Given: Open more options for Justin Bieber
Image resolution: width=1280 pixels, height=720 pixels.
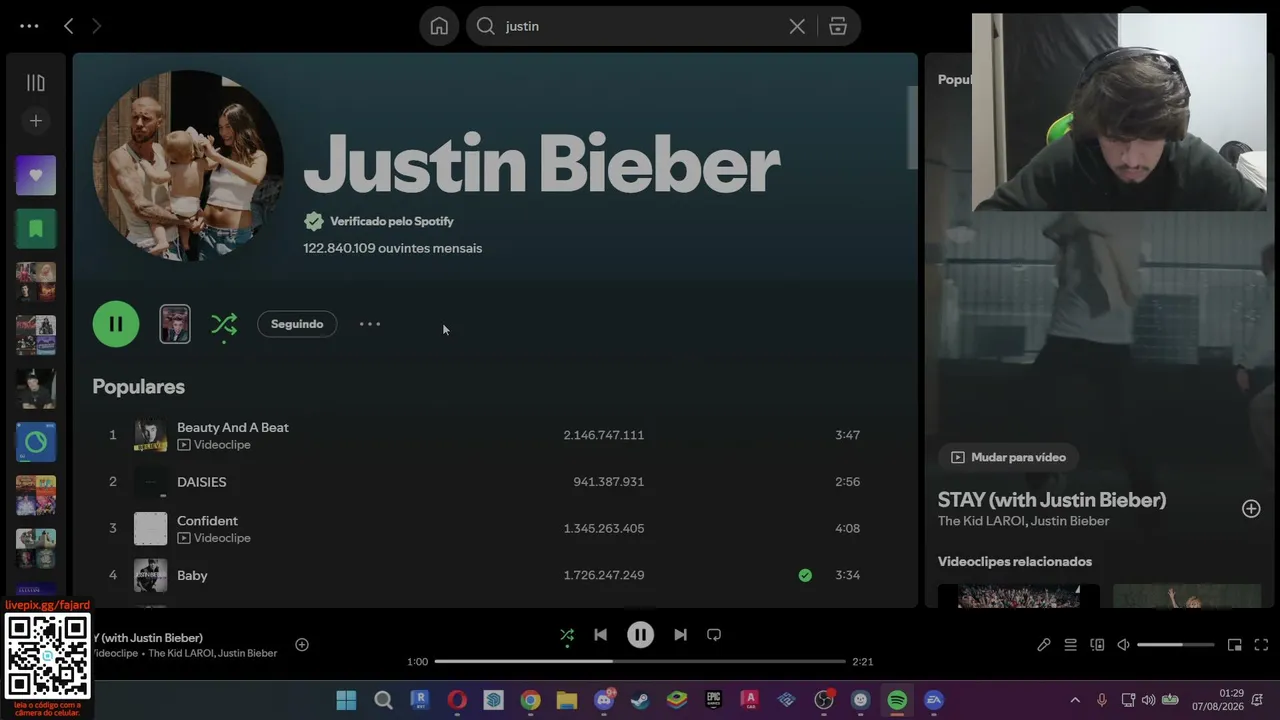Looking at the screenshot, I should point(370,324).
